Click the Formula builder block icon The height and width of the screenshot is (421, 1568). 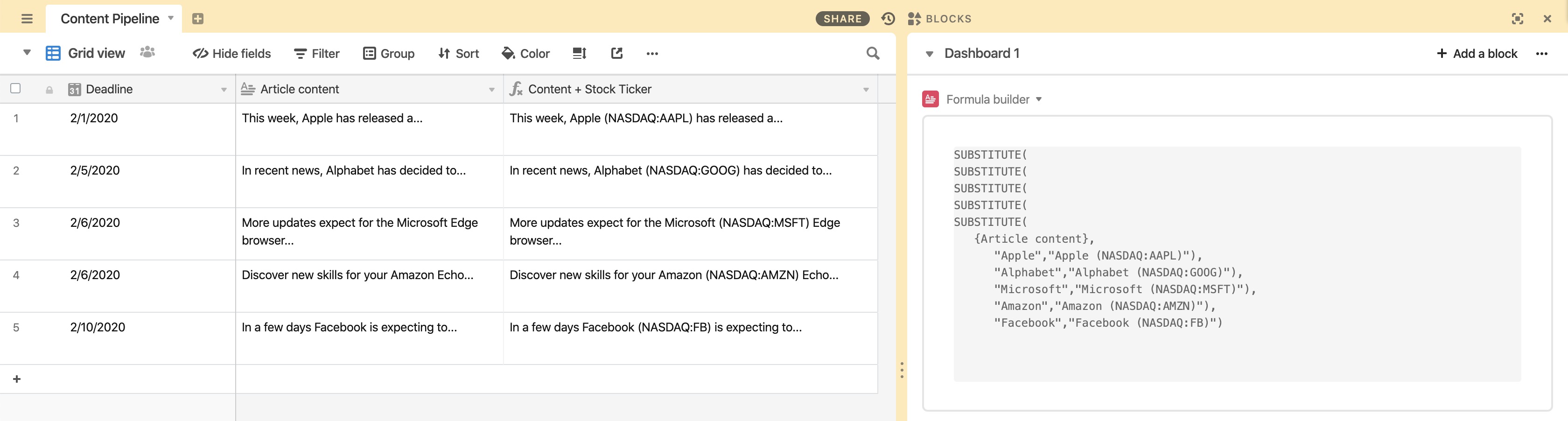tap(930, 99)
